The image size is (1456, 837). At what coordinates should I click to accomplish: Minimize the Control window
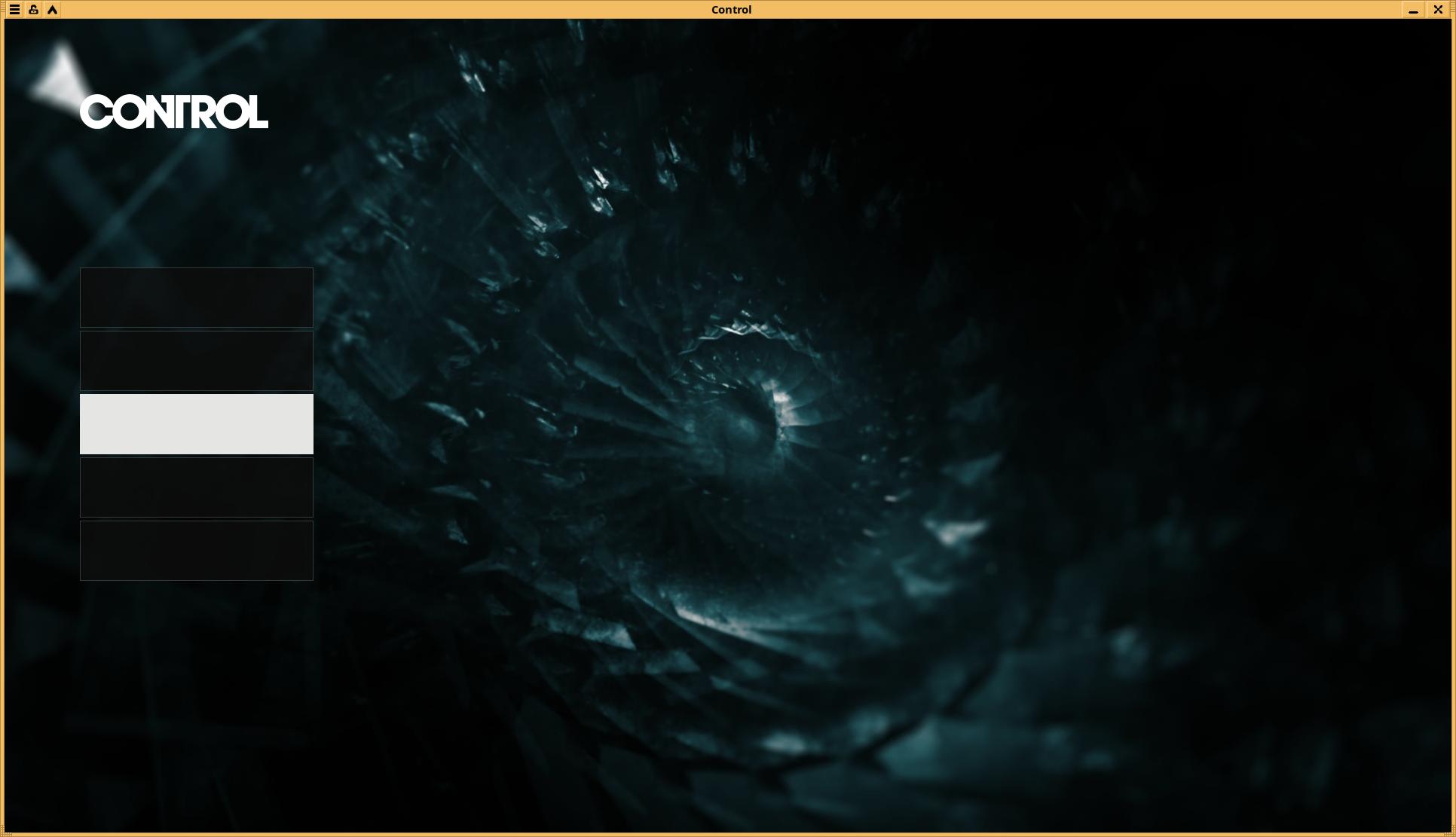point(1413,10)
